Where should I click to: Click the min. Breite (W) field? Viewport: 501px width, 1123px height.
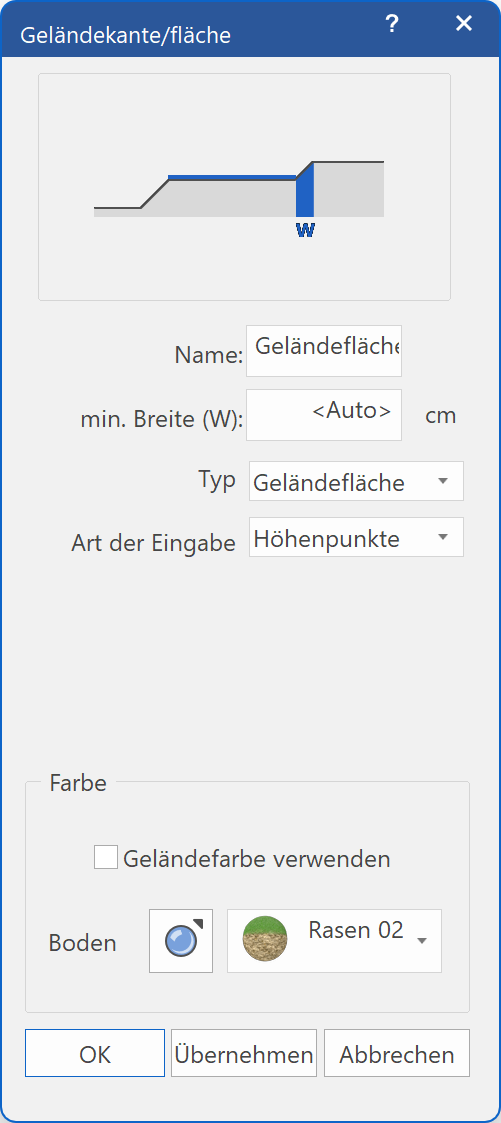[x=324, y=415]
